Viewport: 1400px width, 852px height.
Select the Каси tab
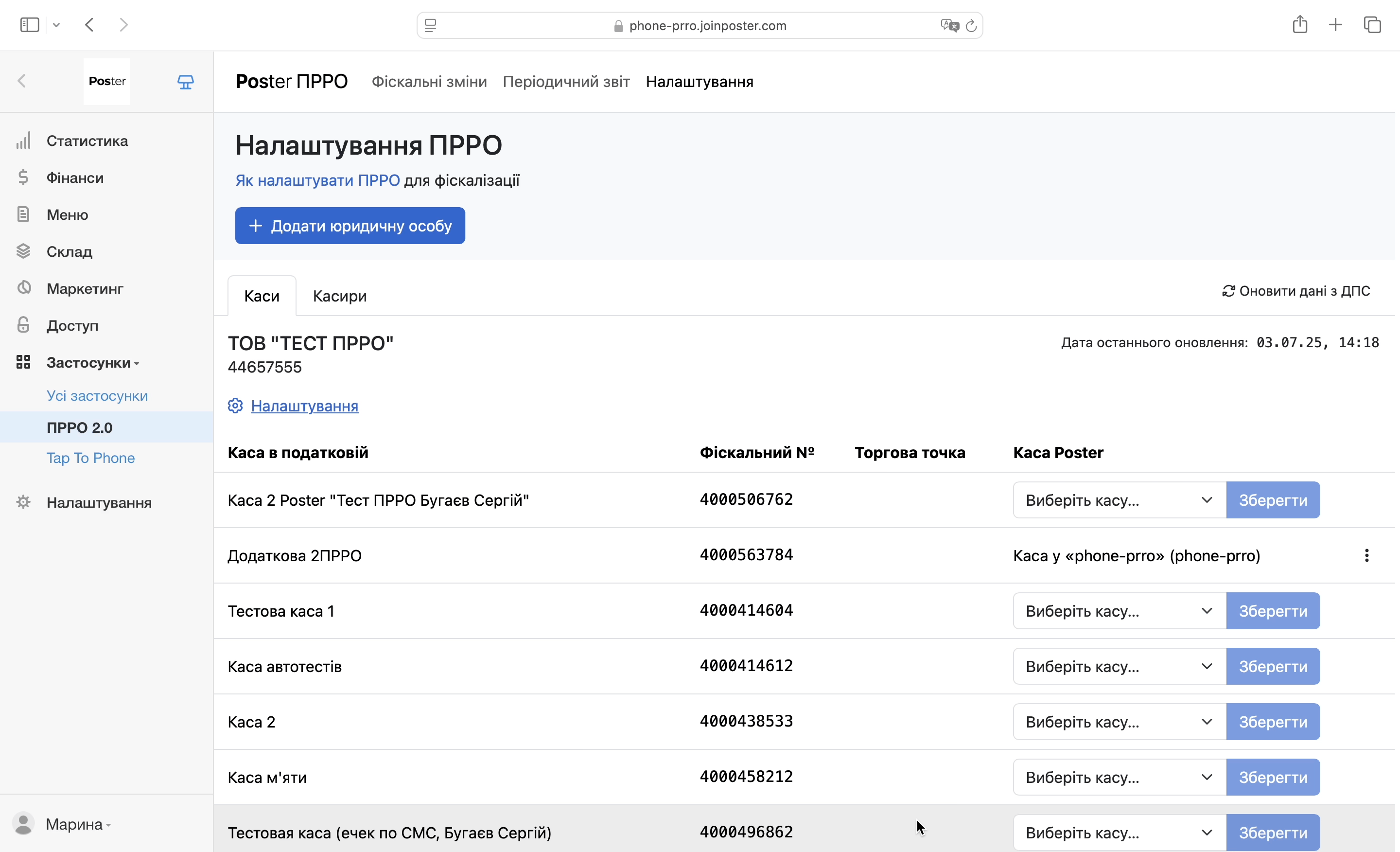click(x=262, y=296)
